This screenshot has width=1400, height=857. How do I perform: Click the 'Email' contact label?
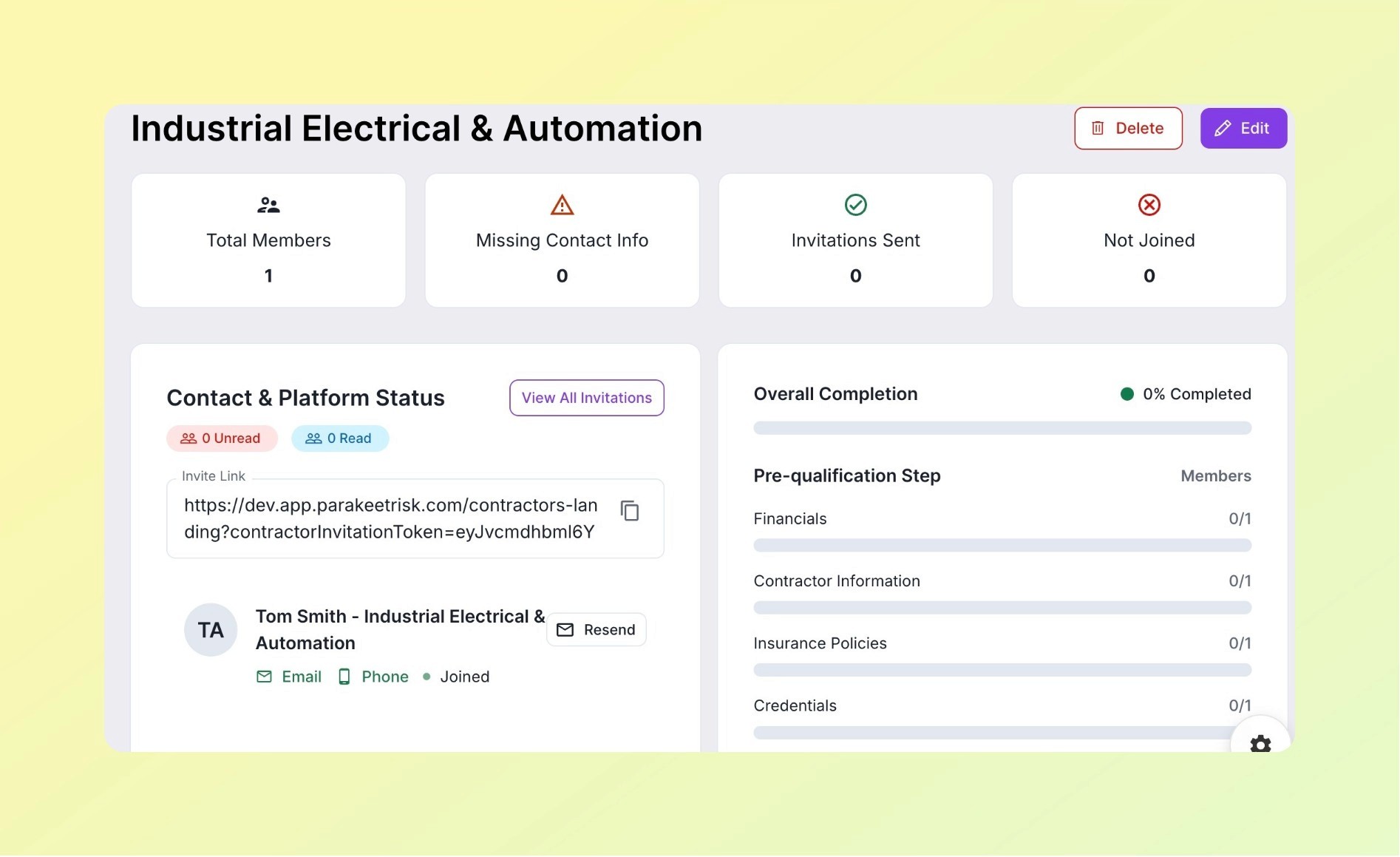pos(302,677)
